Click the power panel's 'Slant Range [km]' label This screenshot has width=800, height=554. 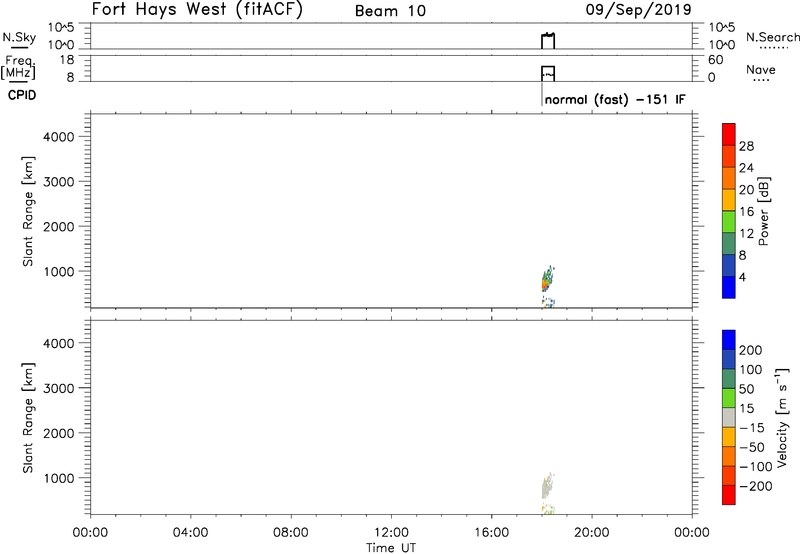tap(28, 211)
